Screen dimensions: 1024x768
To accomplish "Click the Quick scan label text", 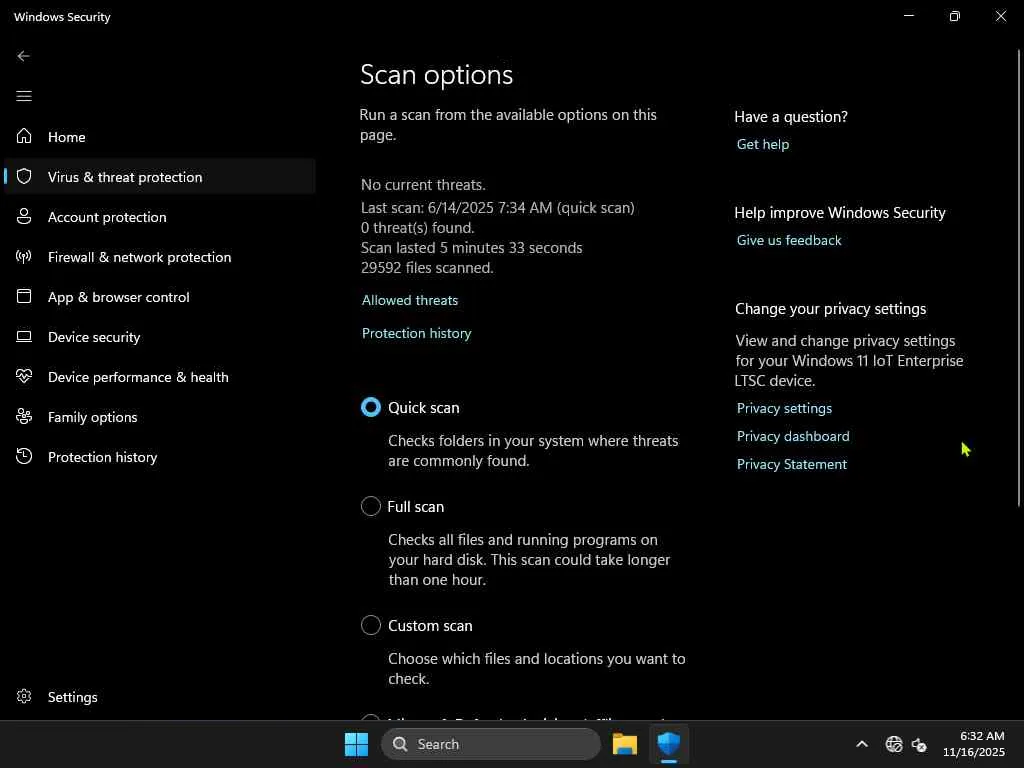I will tap(424, 408).
